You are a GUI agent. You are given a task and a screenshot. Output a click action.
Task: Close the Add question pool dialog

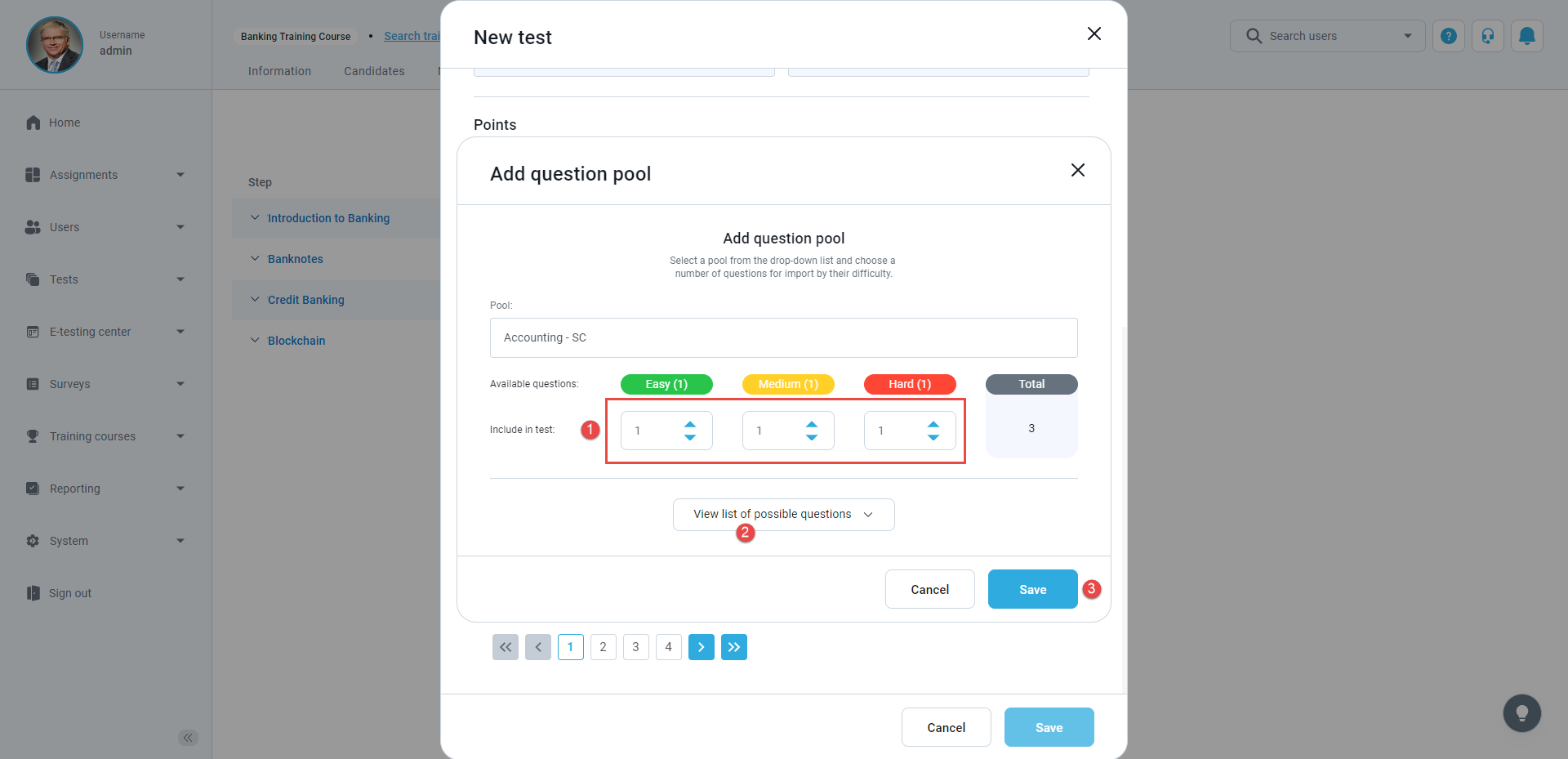tap(1077, 170)
